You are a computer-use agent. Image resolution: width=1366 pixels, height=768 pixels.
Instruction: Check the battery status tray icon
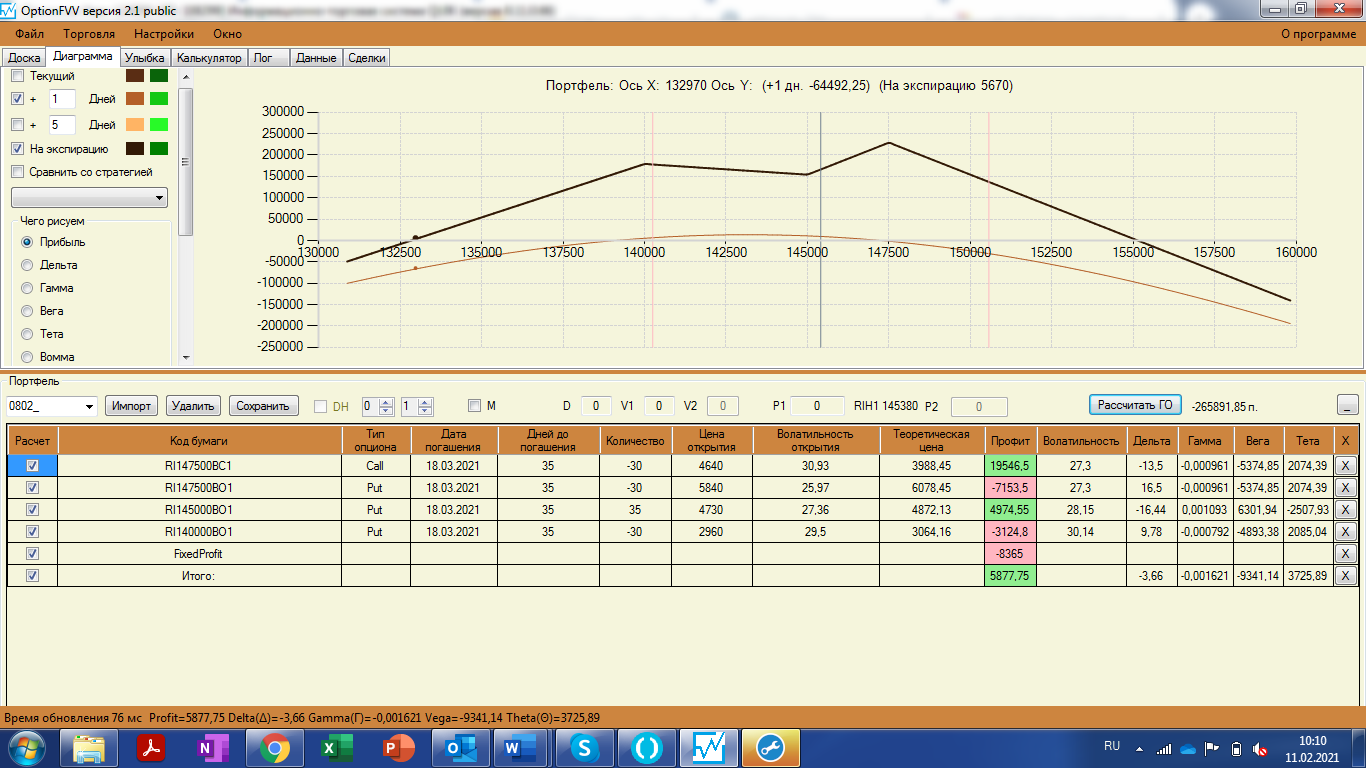(x=1236, y=748)
